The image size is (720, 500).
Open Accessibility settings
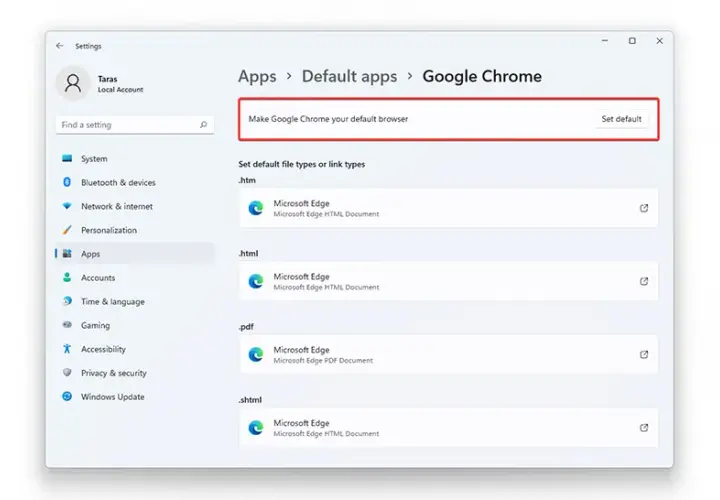(135, 349)
